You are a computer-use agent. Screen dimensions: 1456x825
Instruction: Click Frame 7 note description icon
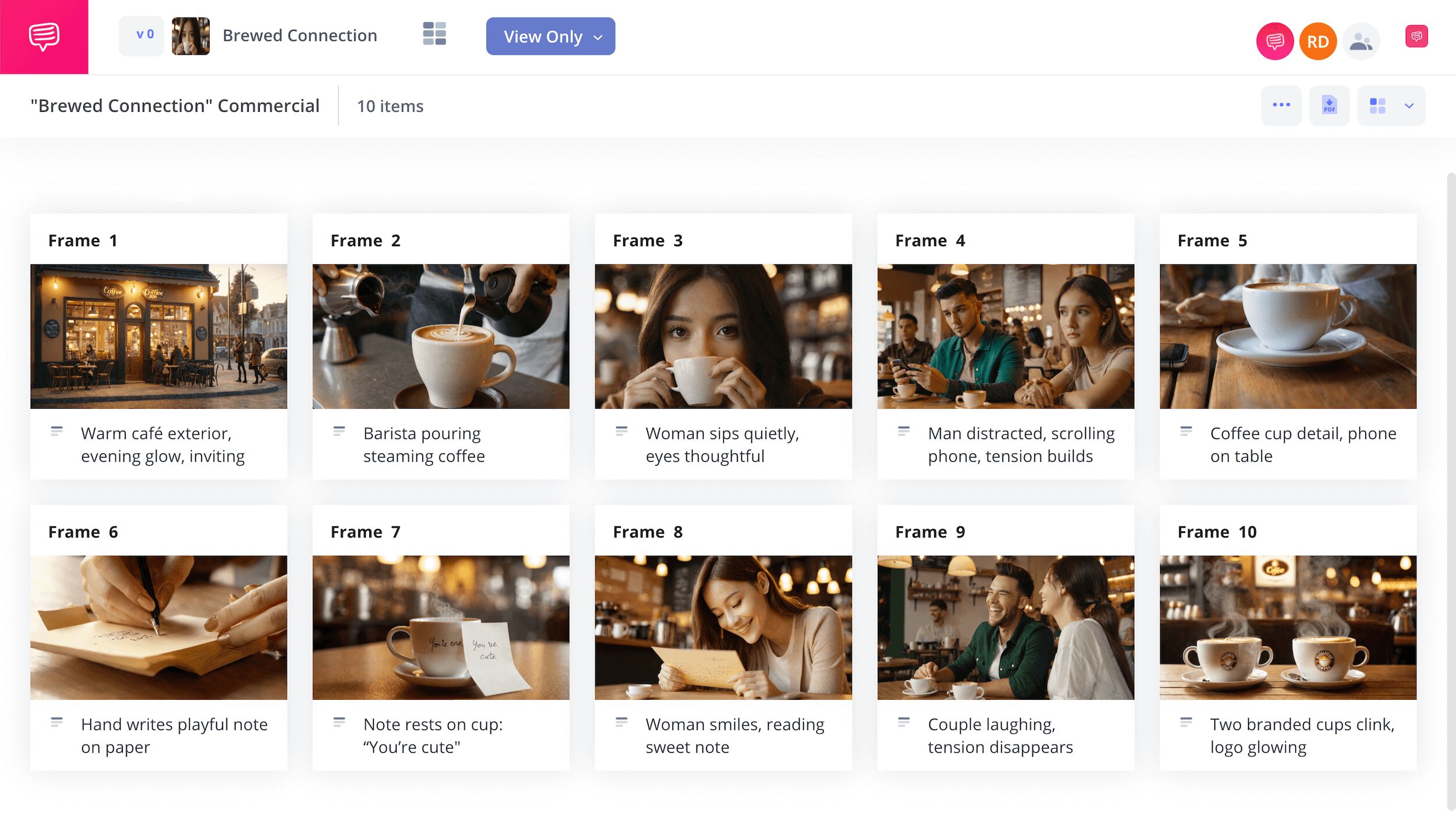[339, 723]
